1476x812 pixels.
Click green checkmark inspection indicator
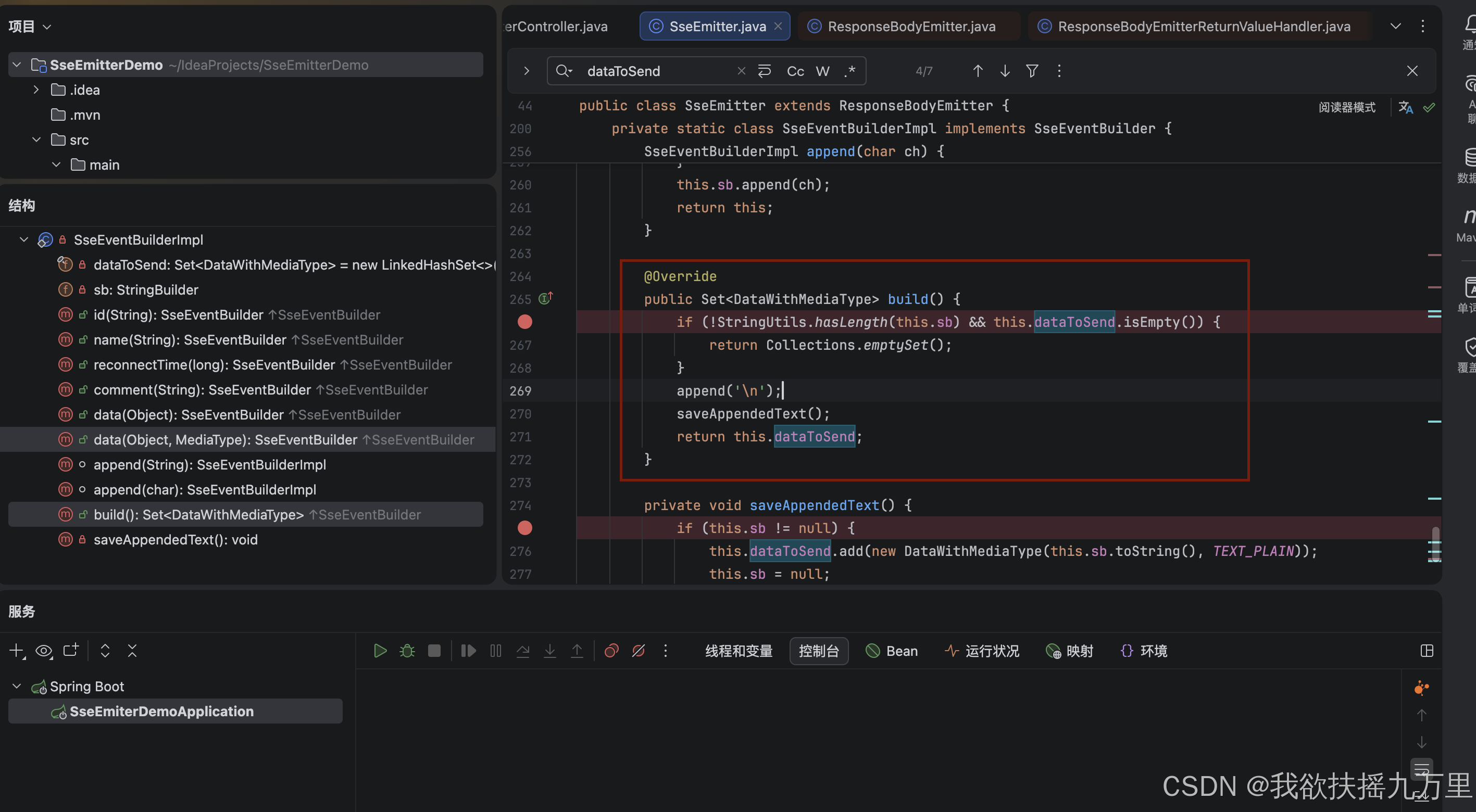point(1429,107)
